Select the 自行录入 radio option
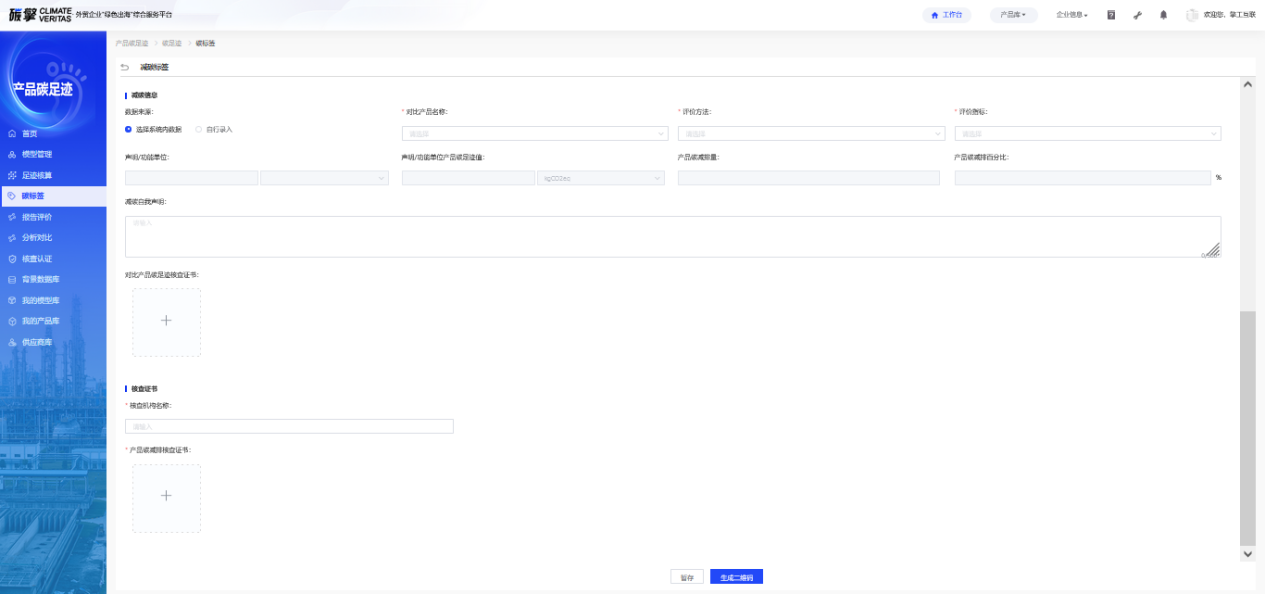This screenshot has width=1265, height=594. (199, 129)
